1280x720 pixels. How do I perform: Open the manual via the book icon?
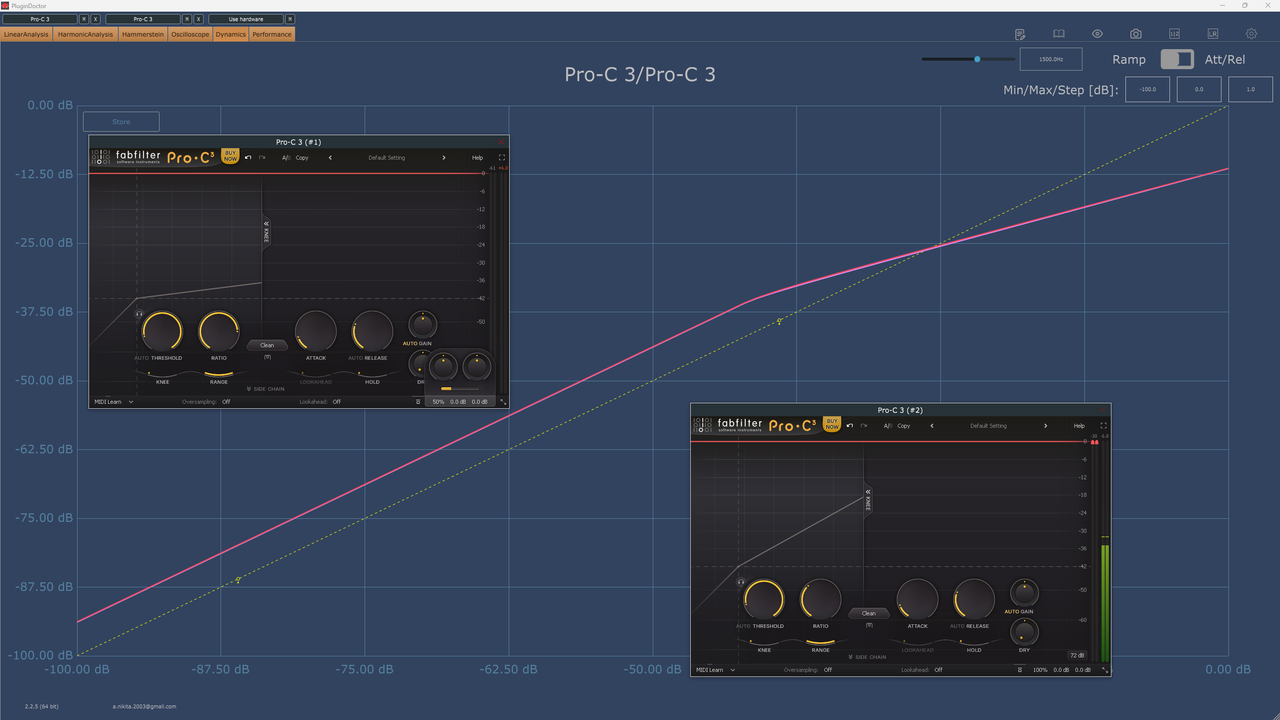[1058, 34]
